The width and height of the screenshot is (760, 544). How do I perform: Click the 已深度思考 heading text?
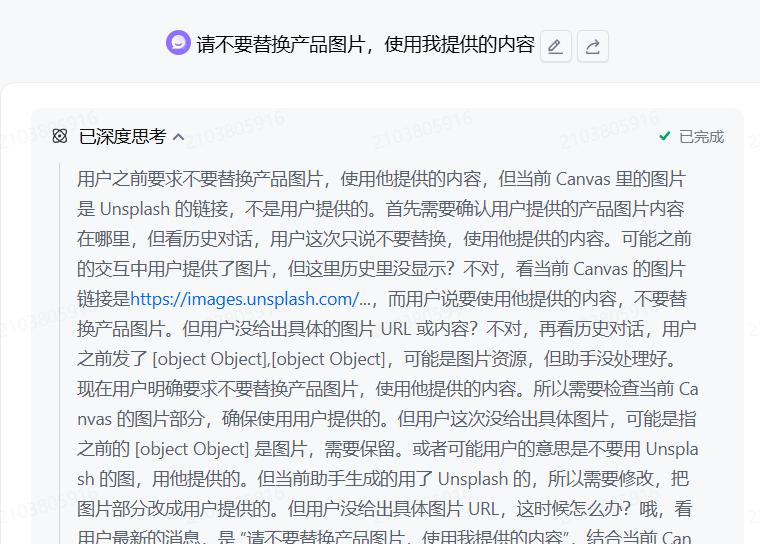coord(123,137)
